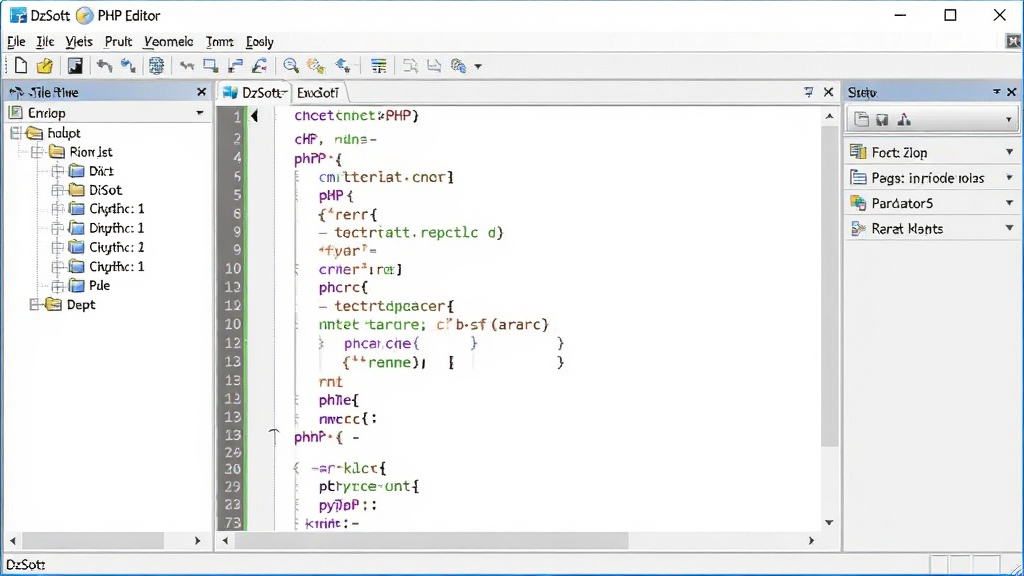The image size is (1024, 576).
Task: Click the dark save icon in Sieto panel toolbar
Action: (x=882, y=120)
